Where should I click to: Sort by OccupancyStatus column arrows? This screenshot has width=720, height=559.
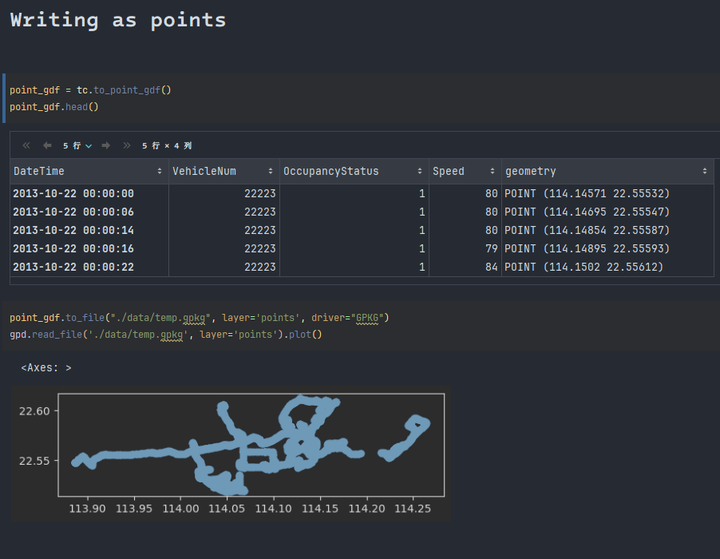click(x=420, y=172)
